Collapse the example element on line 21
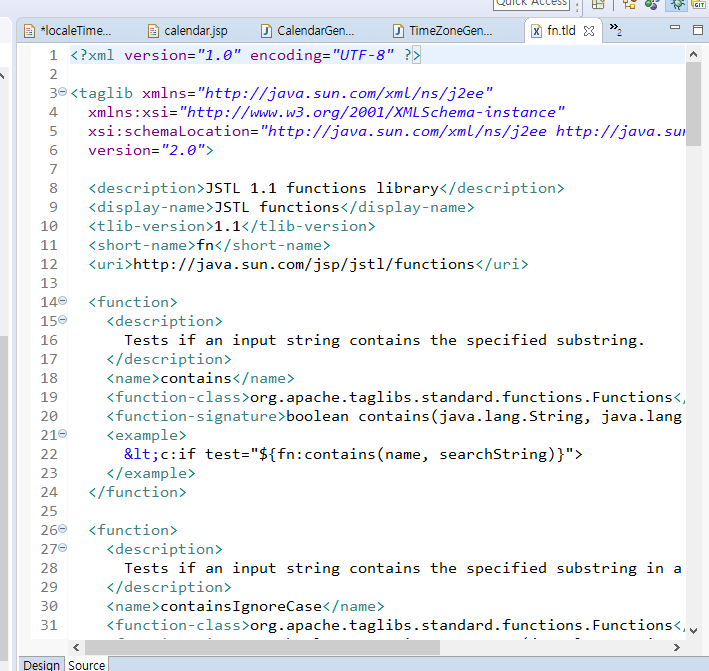The image size is (709, 671). pyautogui.click(x=63, y=434)
